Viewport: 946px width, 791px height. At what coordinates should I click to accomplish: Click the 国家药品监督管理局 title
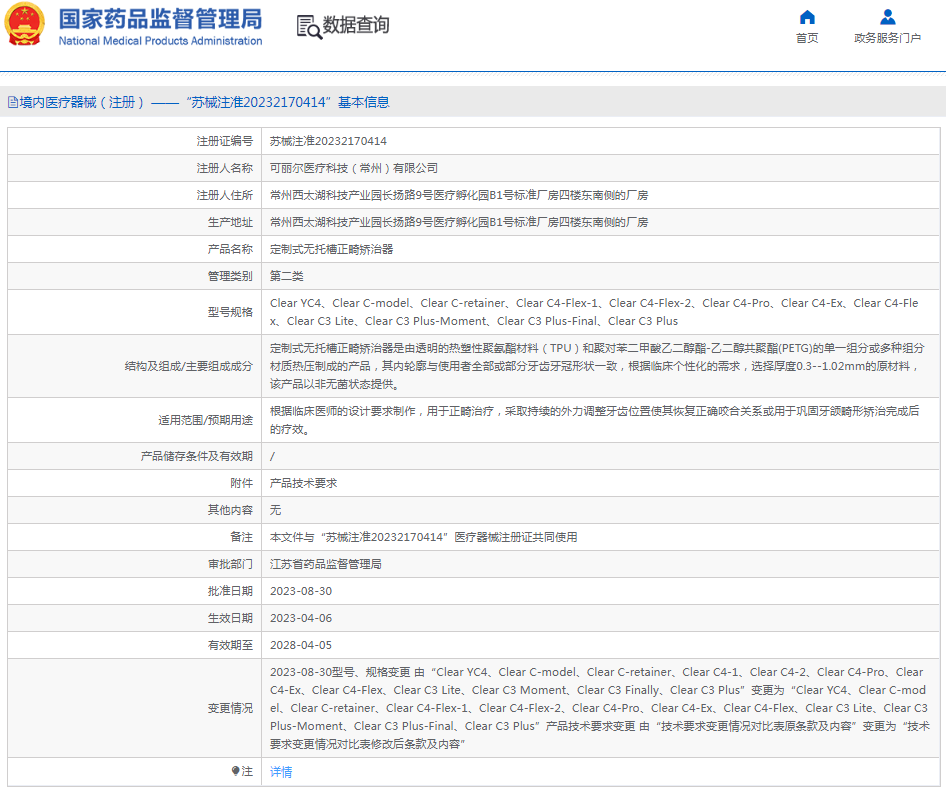point(160,19)
